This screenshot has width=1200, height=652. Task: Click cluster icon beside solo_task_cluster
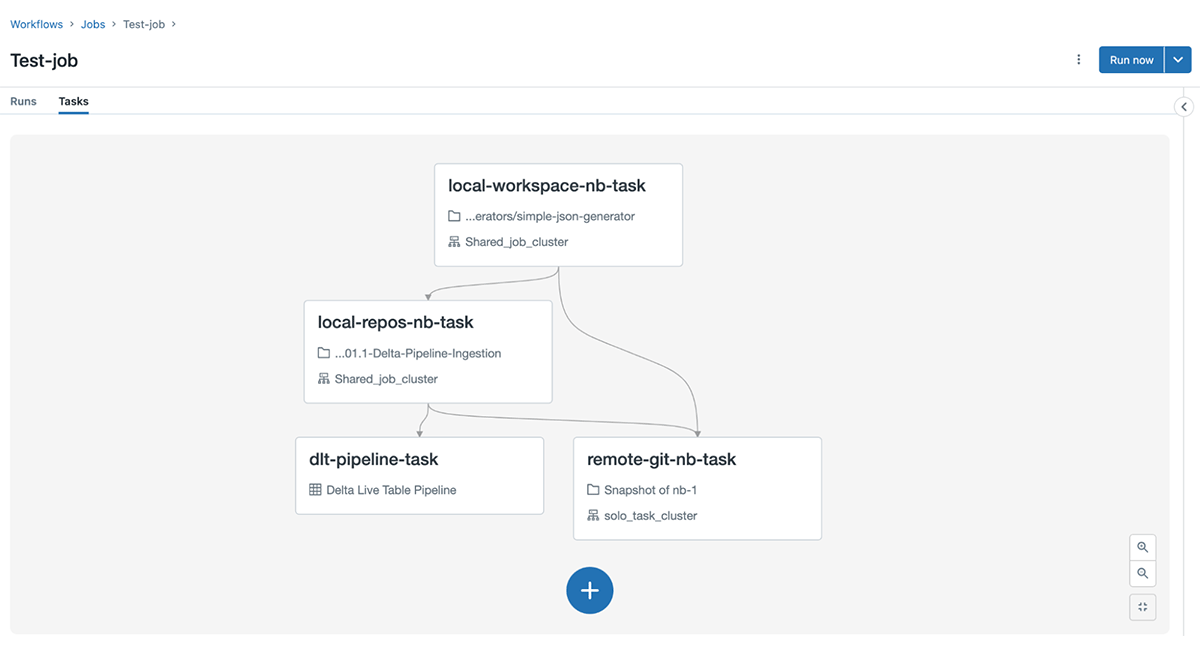593,516
